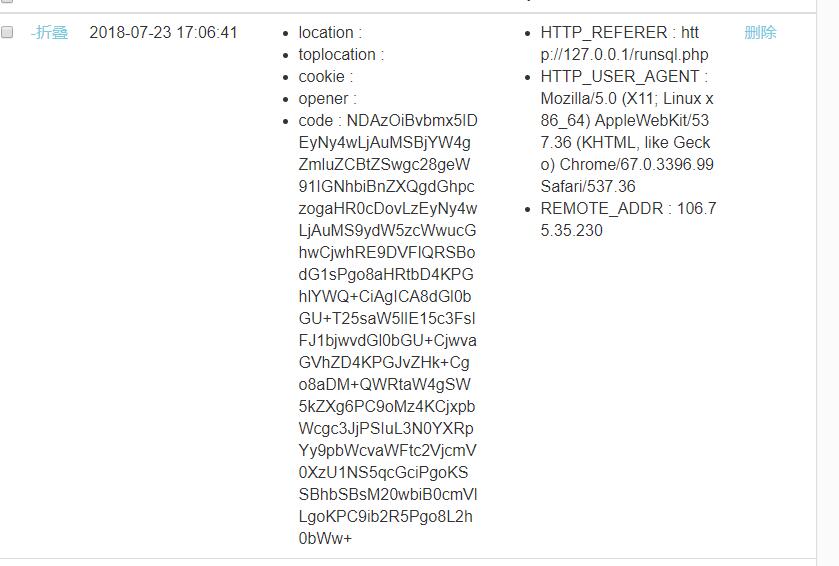
Task: Click the Mozilla/5.0 user agent text
Action: 580,99
